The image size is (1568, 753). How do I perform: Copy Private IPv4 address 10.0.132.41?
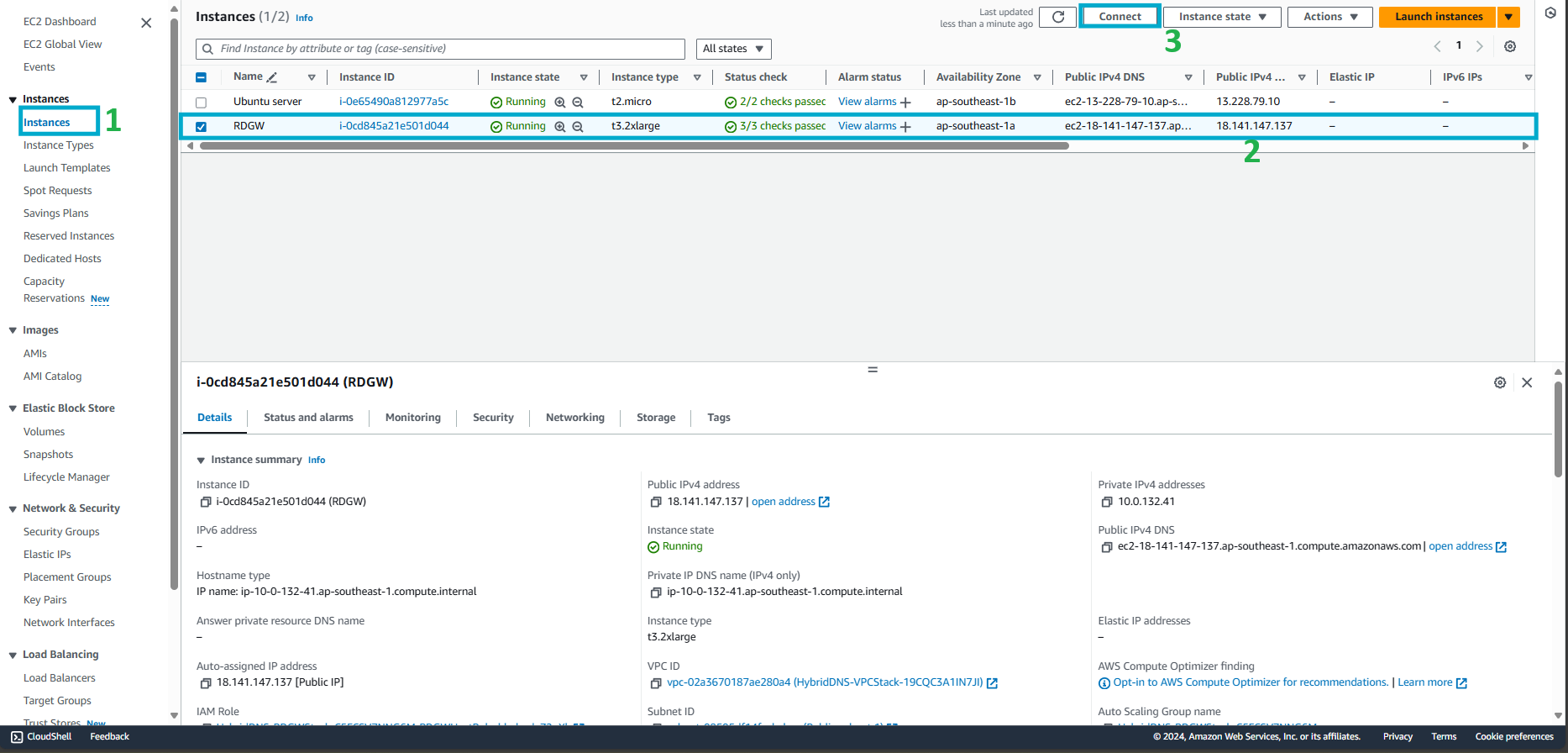[1107, 502]
